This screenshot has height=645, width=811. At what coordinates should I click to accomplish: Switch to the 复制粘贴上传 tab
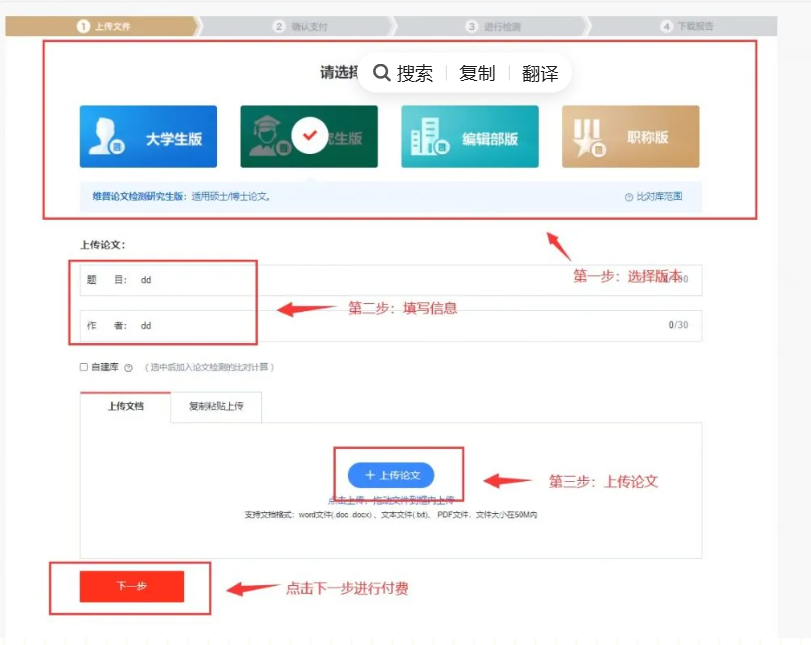click(x=216, y=407)
